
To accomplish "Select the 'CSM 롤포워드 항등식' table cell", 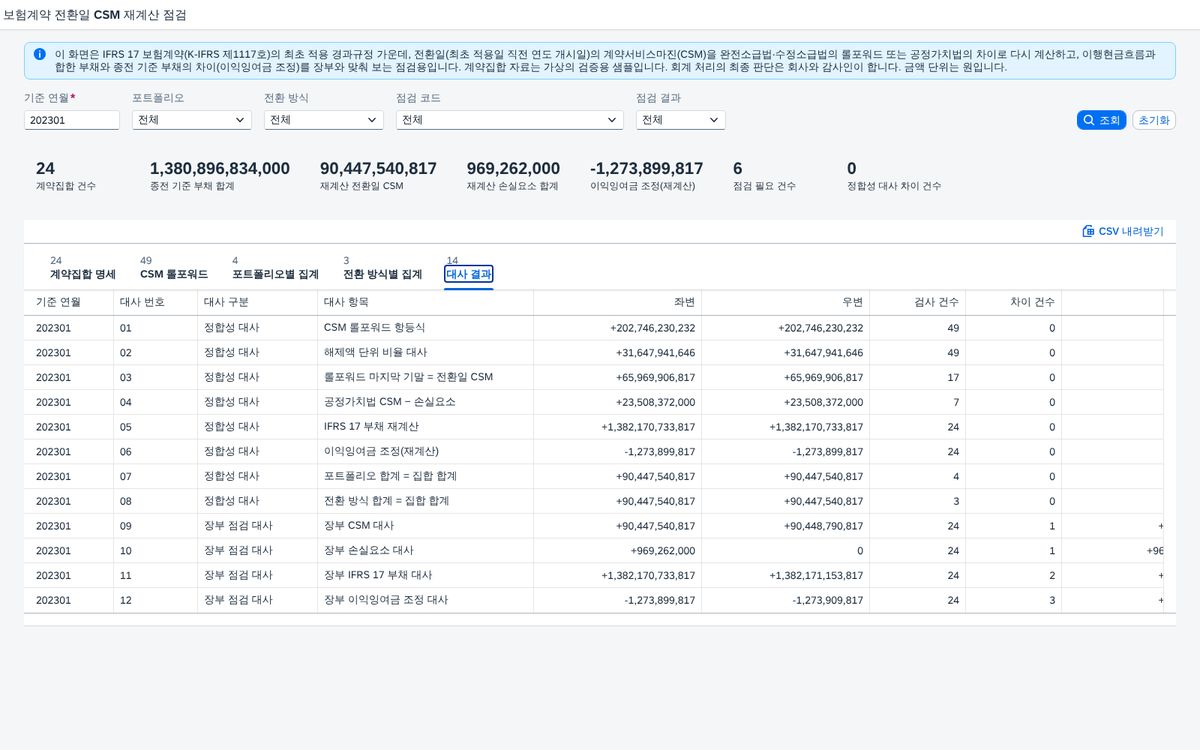I will pyautogui.click(x=425, y=327).
